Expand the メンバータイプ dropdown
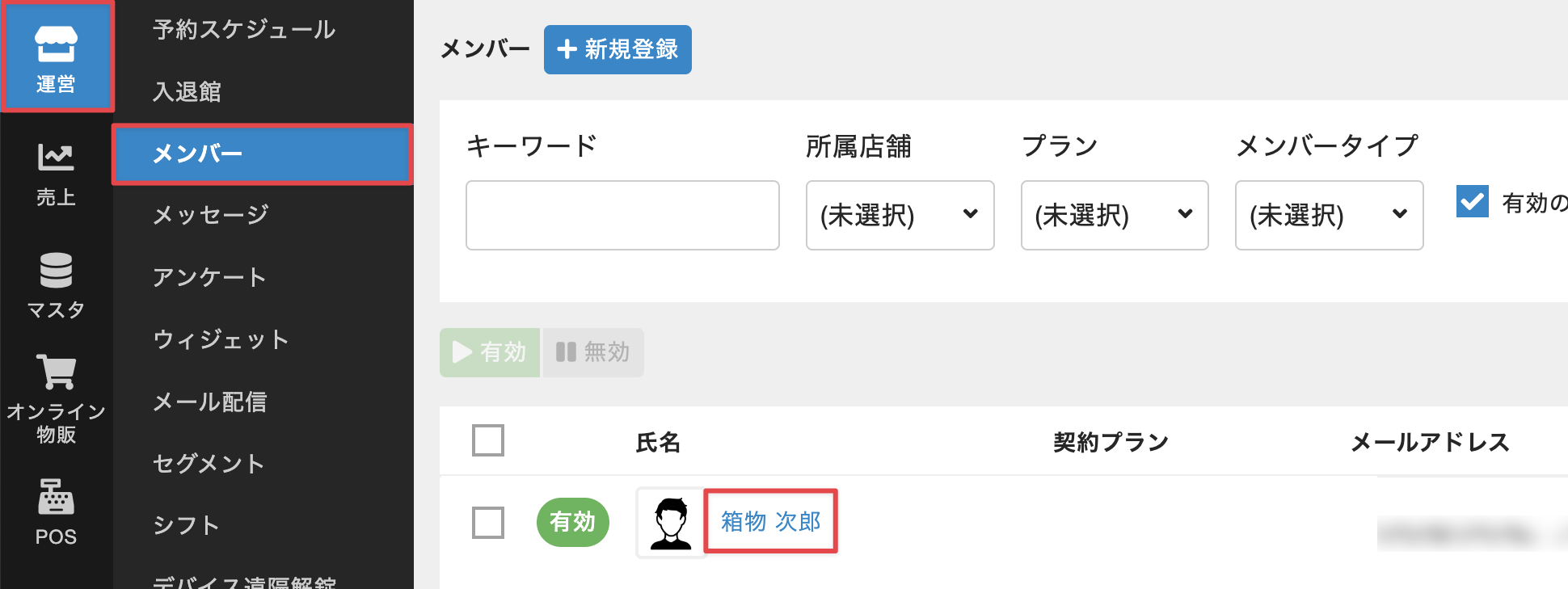 coord(1329,215)
